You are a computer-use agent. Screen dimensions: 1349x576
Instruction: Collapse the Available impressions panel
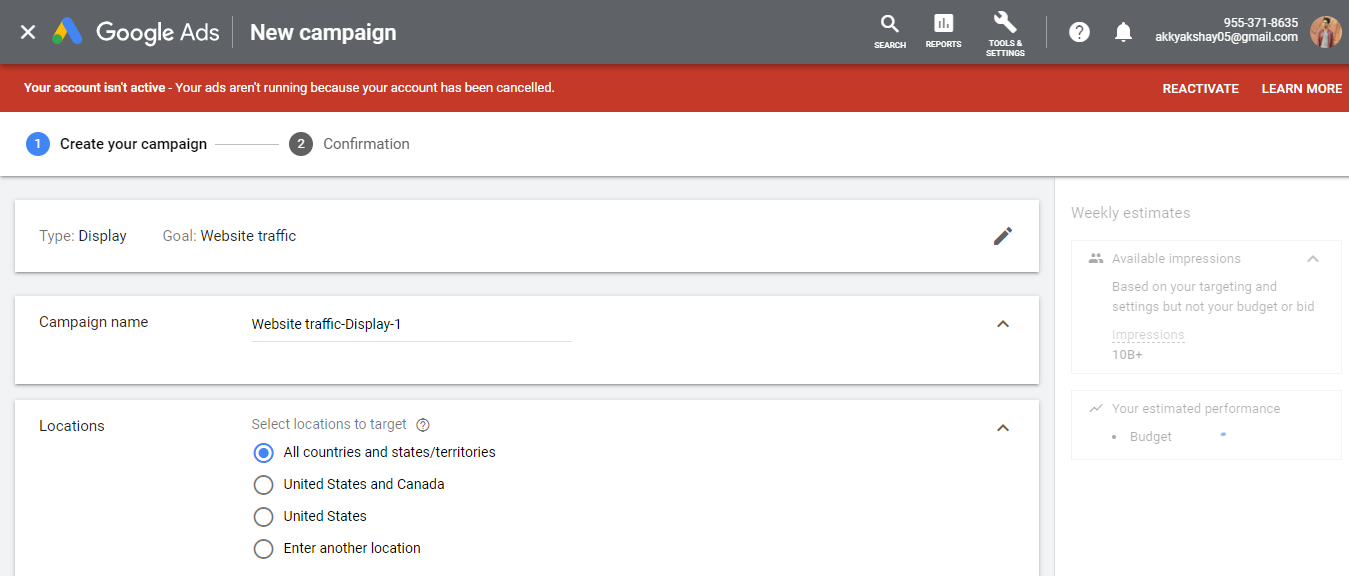[x=1313, y=258]
